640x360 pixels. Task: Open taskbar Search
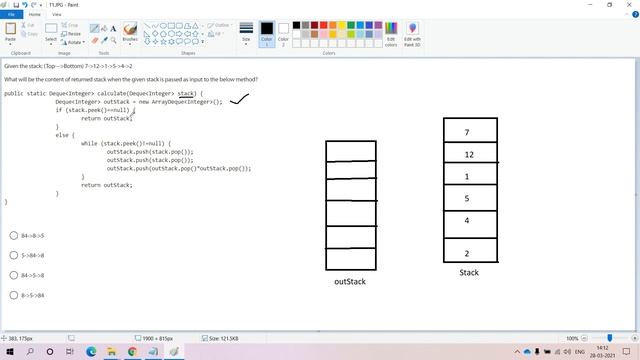point(30,351)
